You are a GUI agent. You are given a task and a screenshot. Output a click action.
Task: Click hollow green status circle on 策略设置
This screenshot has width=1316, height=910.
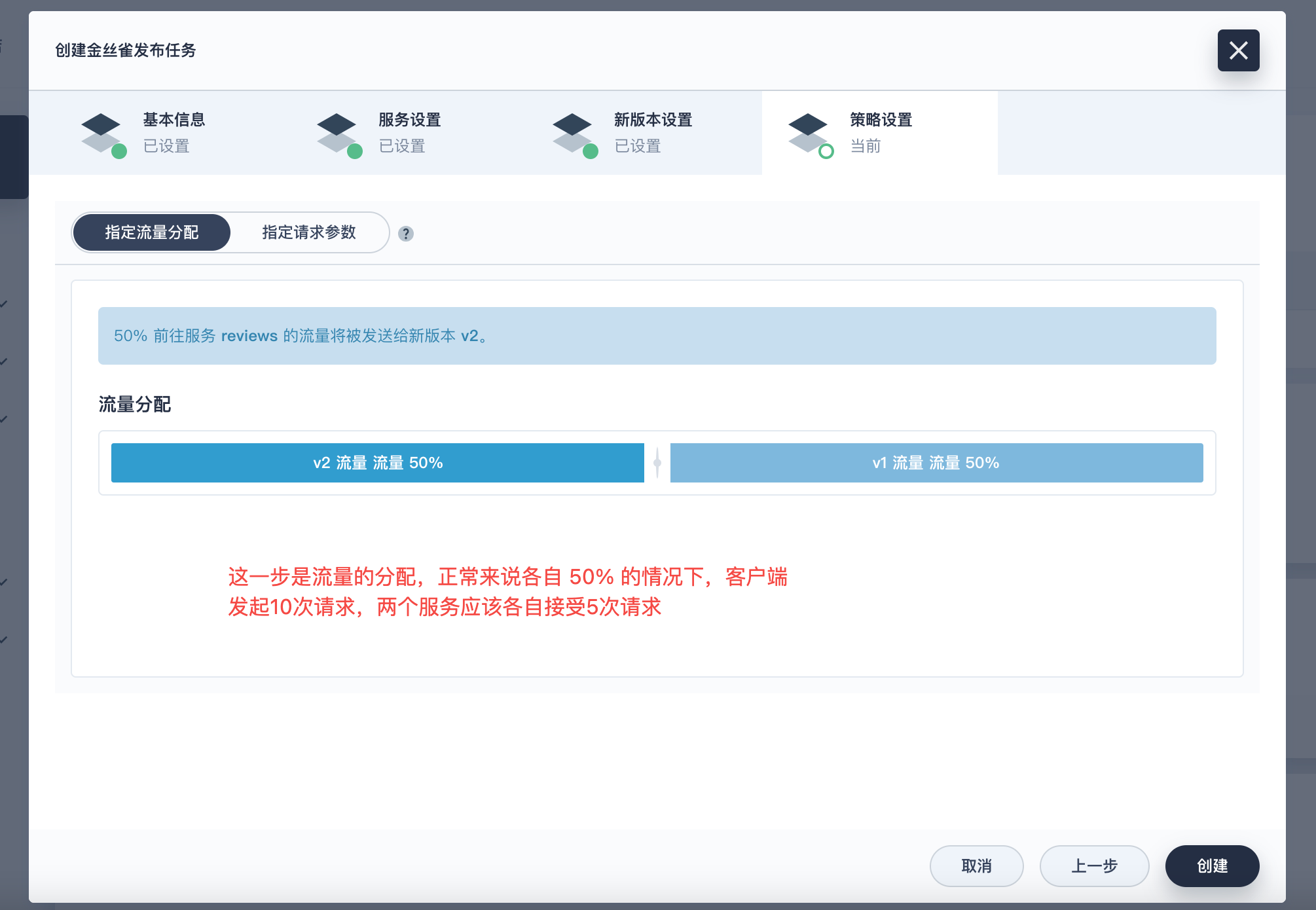click(826, 152)
